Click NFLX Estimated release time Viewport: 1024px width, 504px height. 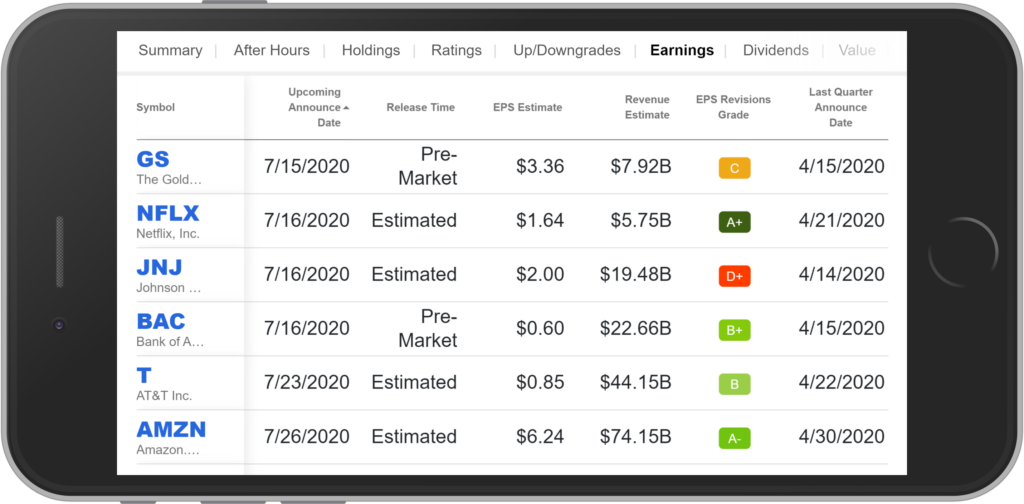[x=414, y=221]
